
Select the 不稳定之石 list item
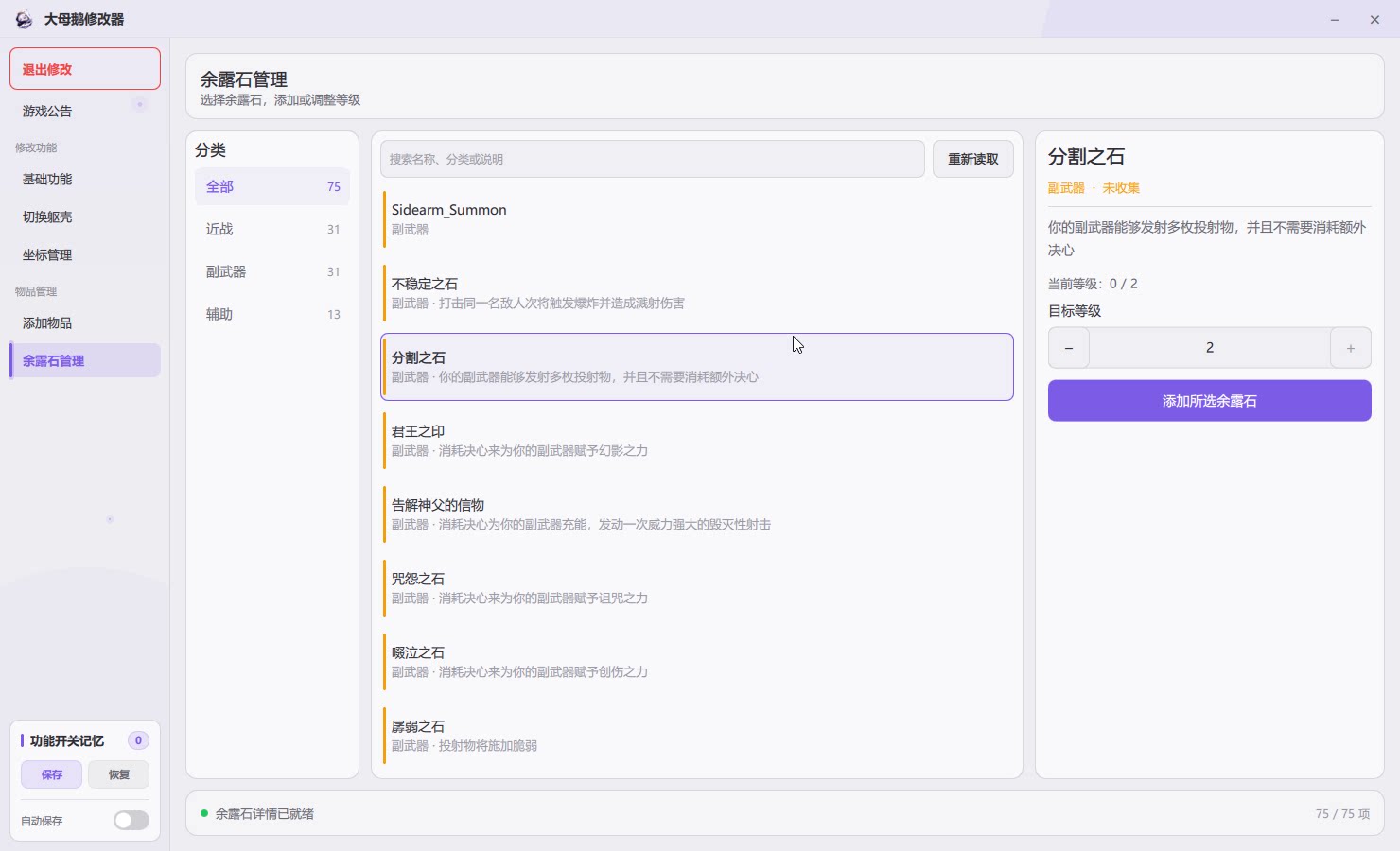tap(697, 292)
